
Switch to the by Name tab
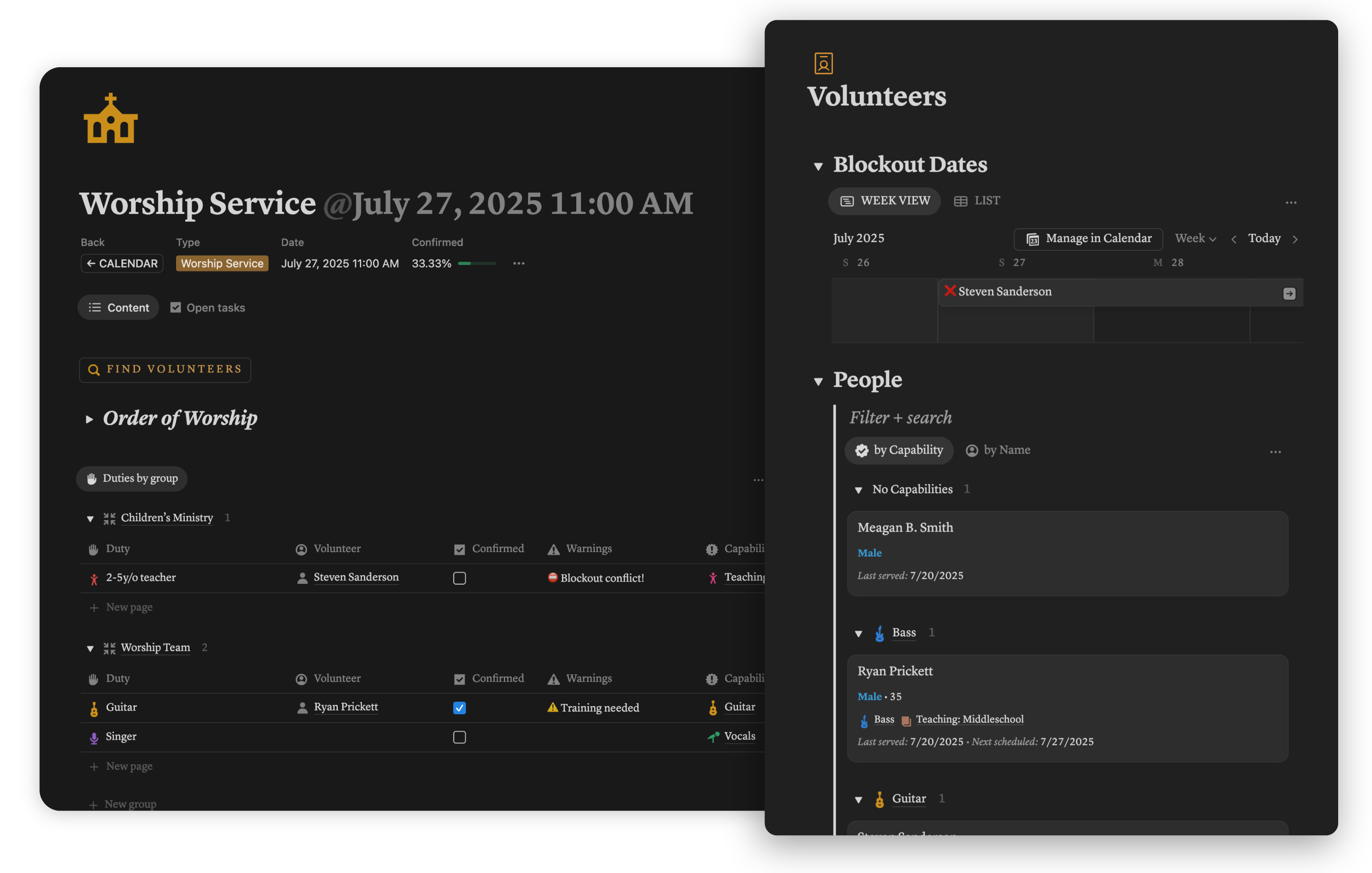click(x=998, y=450)
